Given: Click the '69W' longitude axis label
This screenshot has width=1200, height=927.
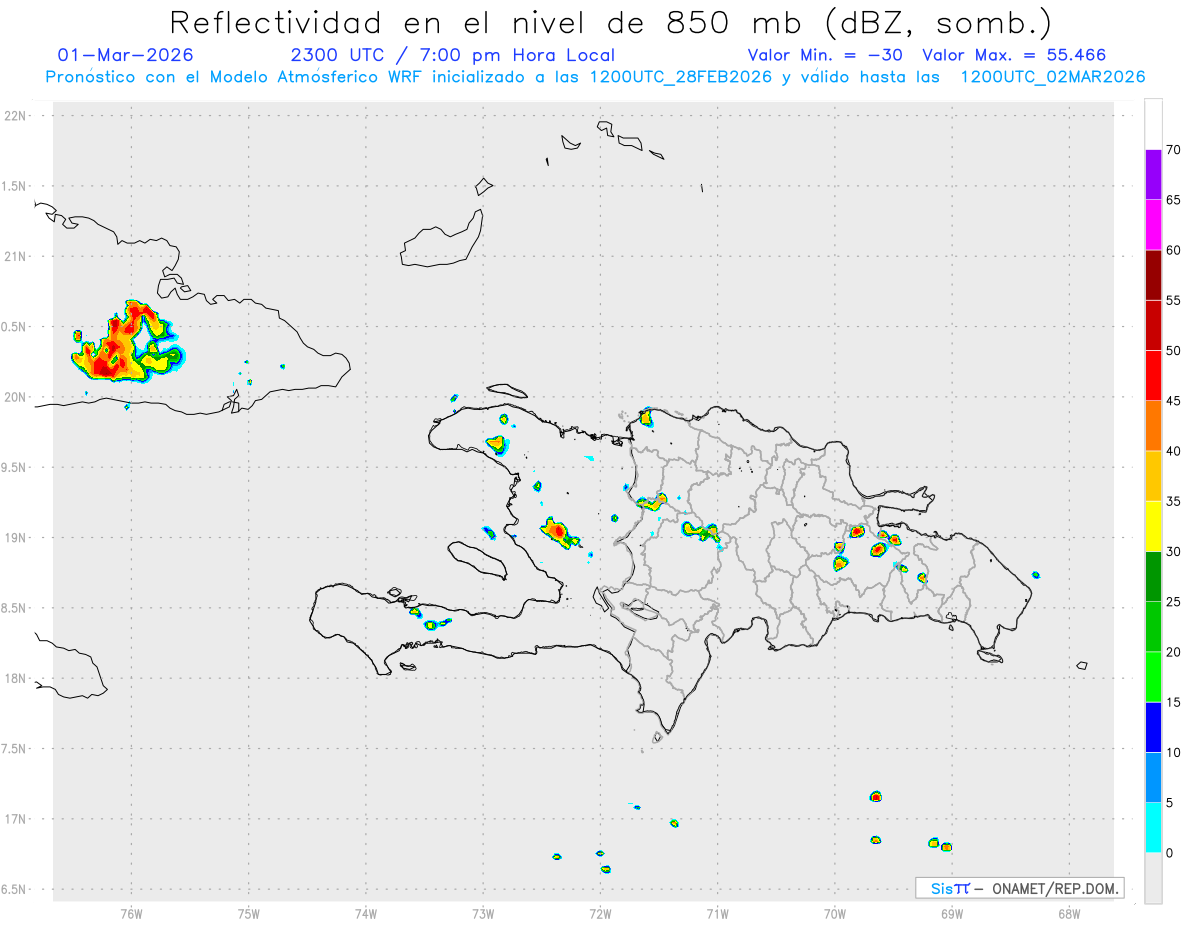Looking at the screenshot, I should click(x=952, y=913).
